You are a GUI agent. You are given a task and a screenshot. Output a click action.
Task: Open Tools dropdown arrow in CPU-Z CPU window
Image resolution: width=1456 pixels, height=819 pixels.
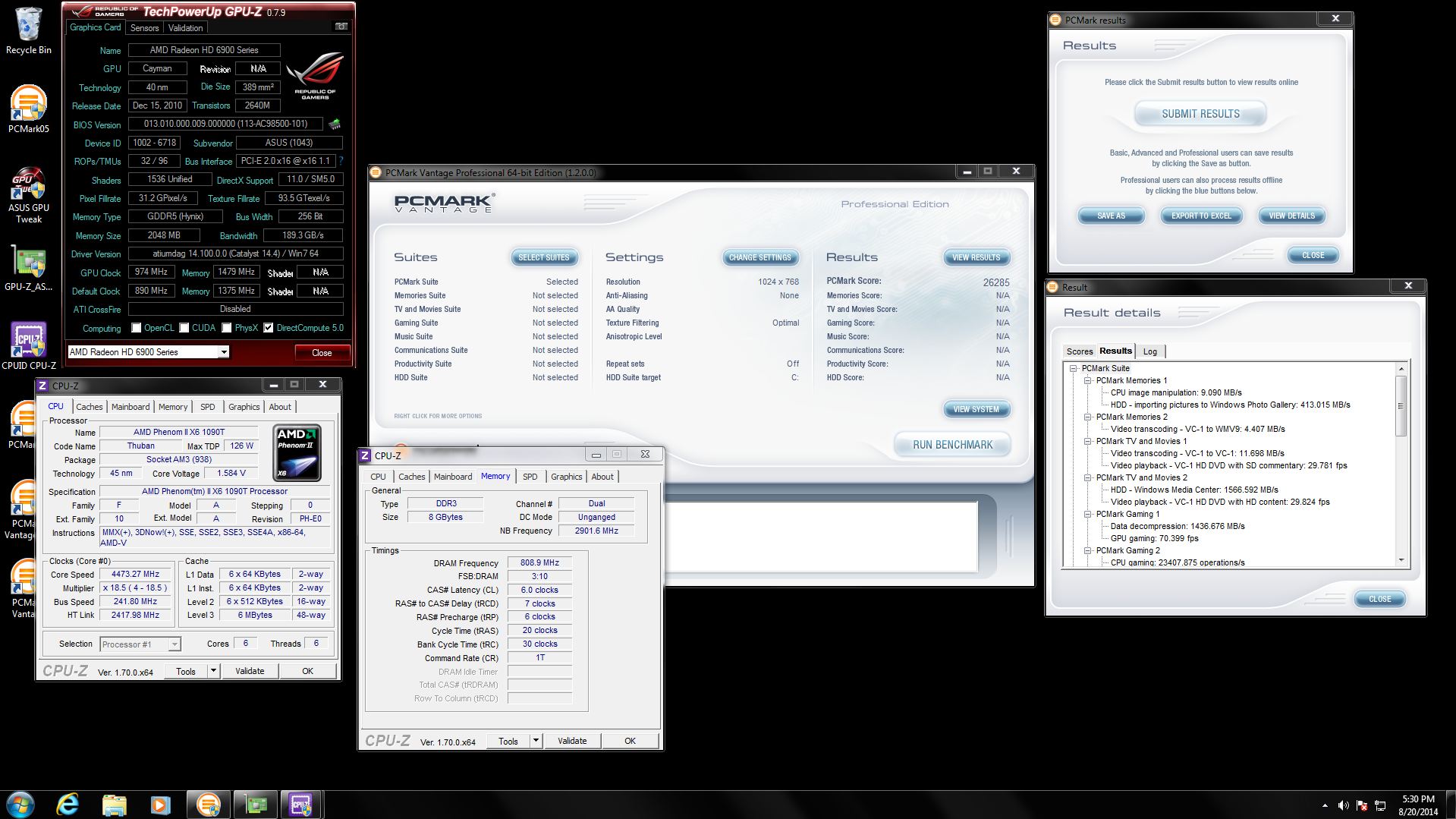tap(213, 671)
